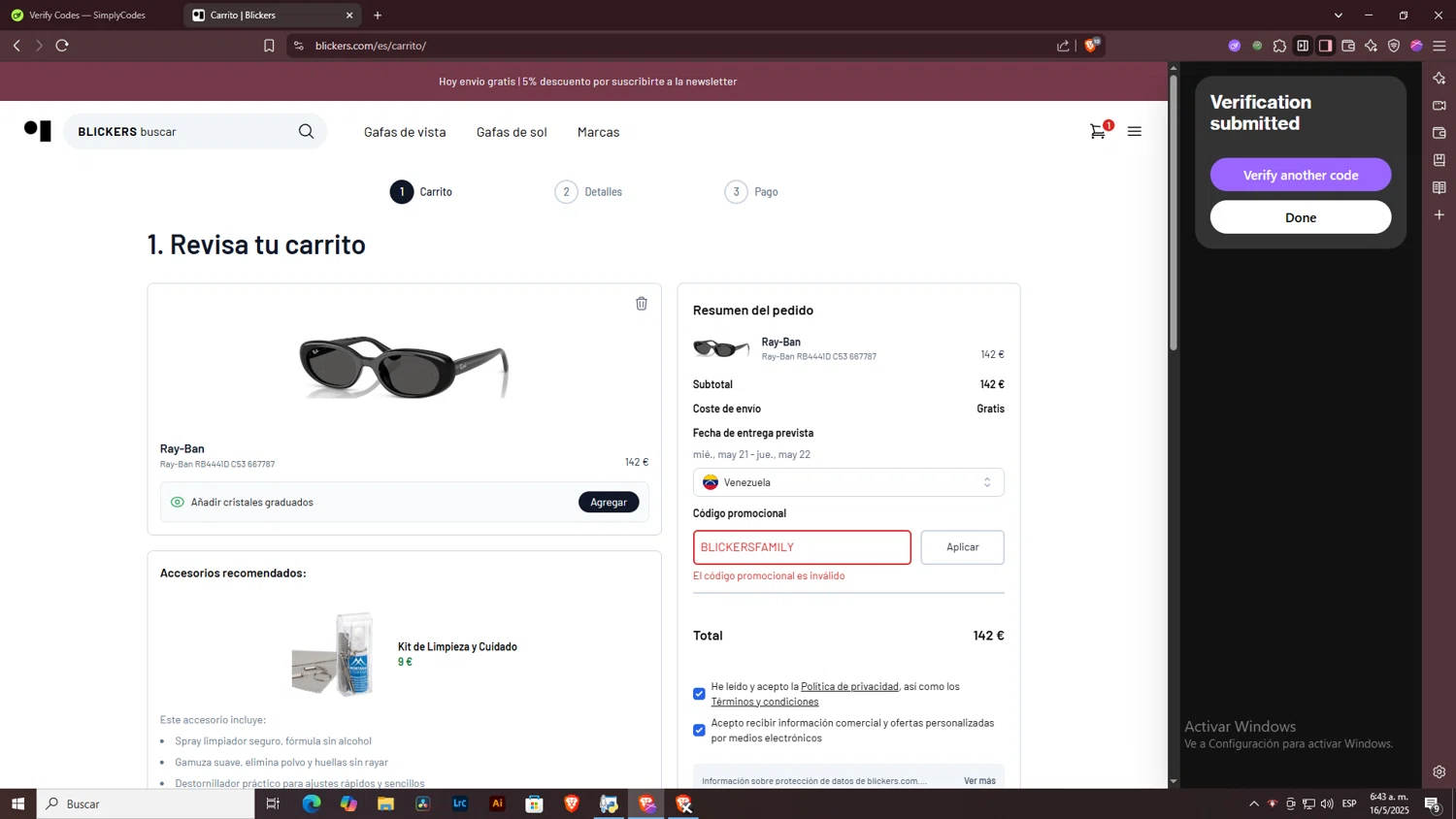Open Leo AI toolbar icon
The height and width of the screenshot is (819, 1456).
[x=1371, y=46]
